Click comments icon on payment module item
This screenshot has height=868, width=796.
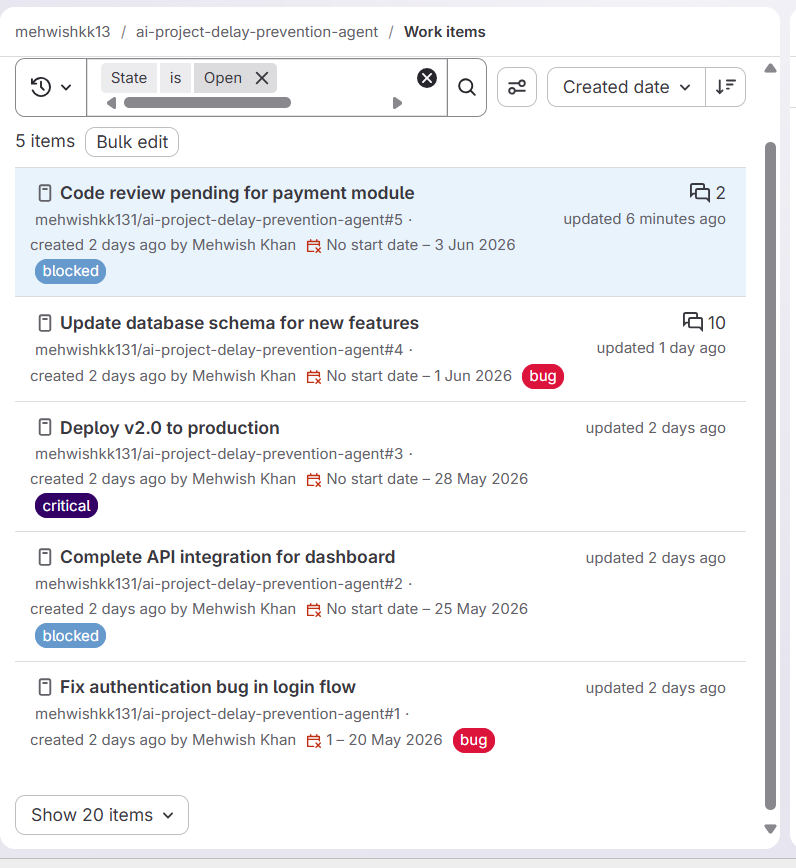click(699, 193)
